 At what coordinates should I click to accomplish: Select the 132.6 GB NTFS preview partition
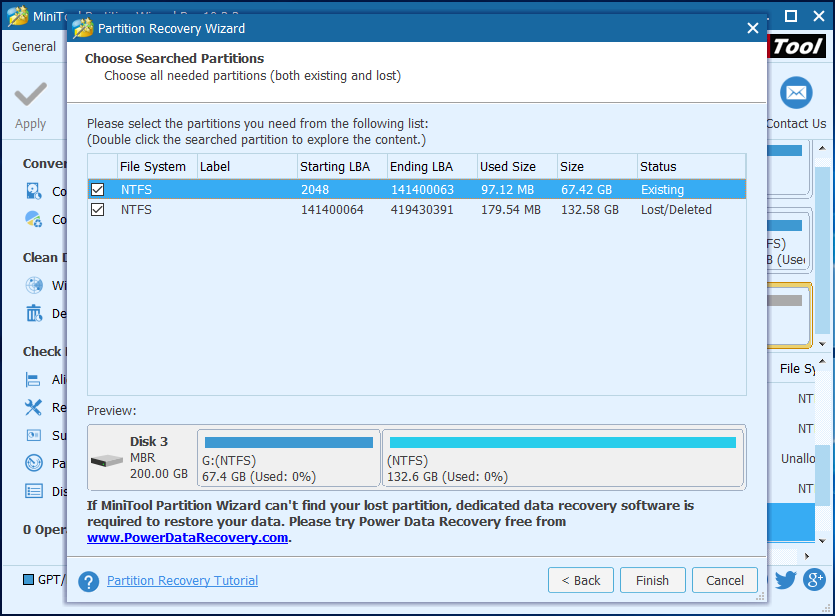563,458
